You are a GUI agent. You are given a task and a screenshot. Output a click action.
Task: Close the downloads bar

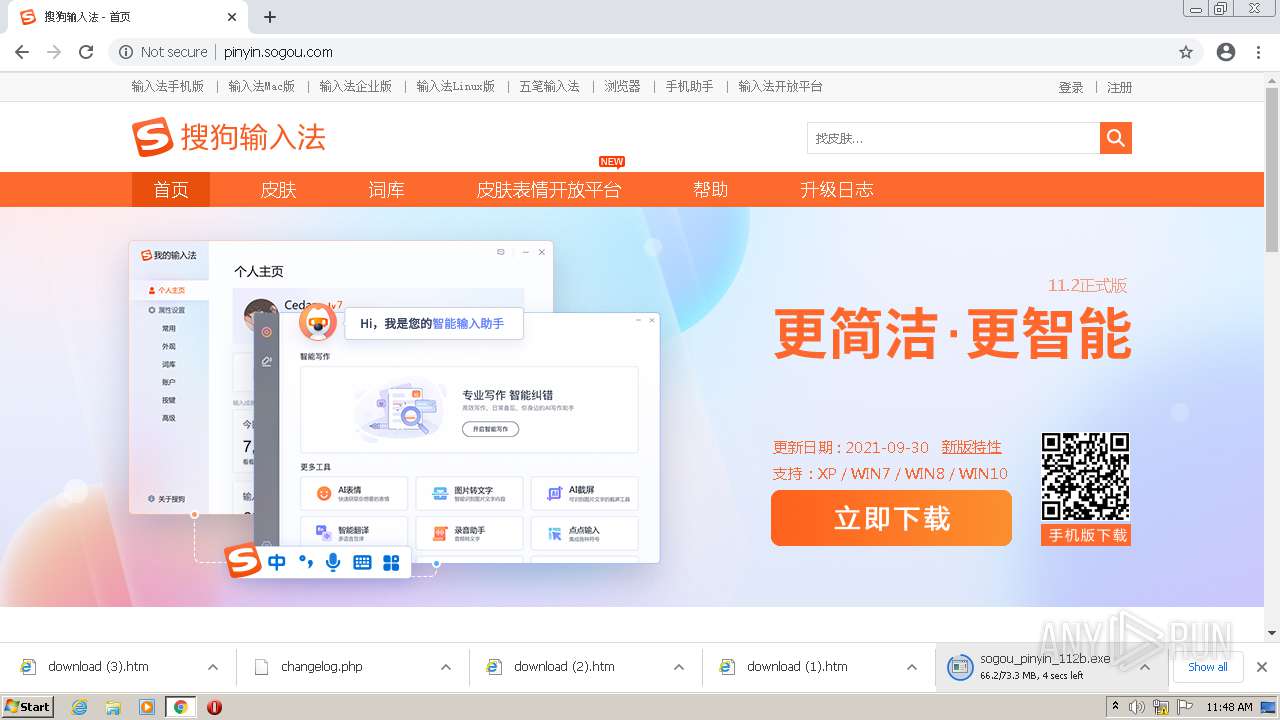1262,667
